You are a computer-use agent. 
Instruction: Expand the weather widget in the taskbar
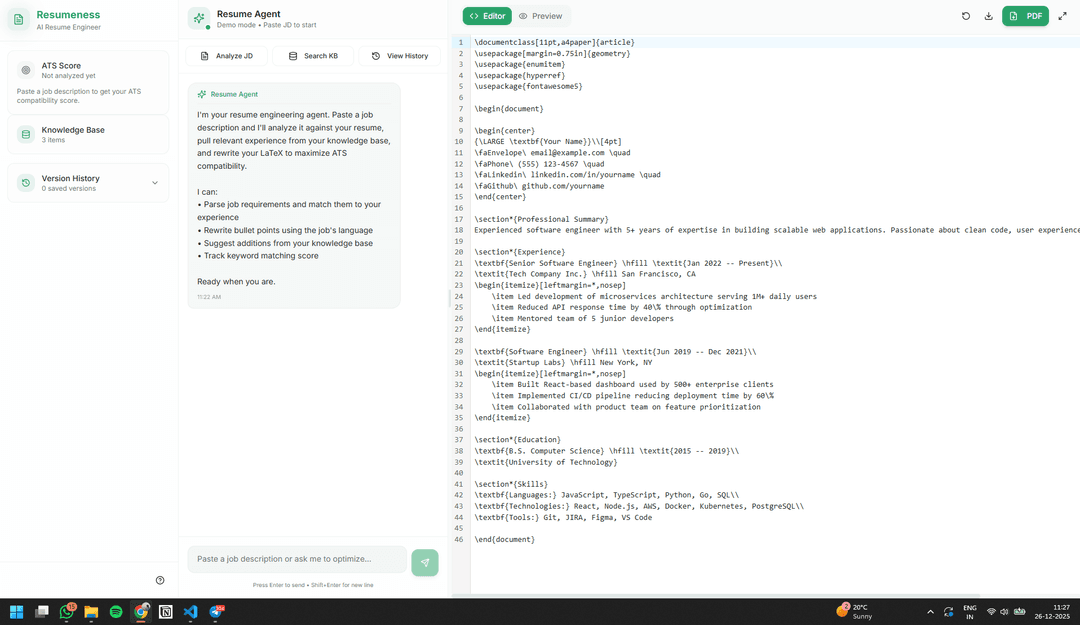[855, 611]
